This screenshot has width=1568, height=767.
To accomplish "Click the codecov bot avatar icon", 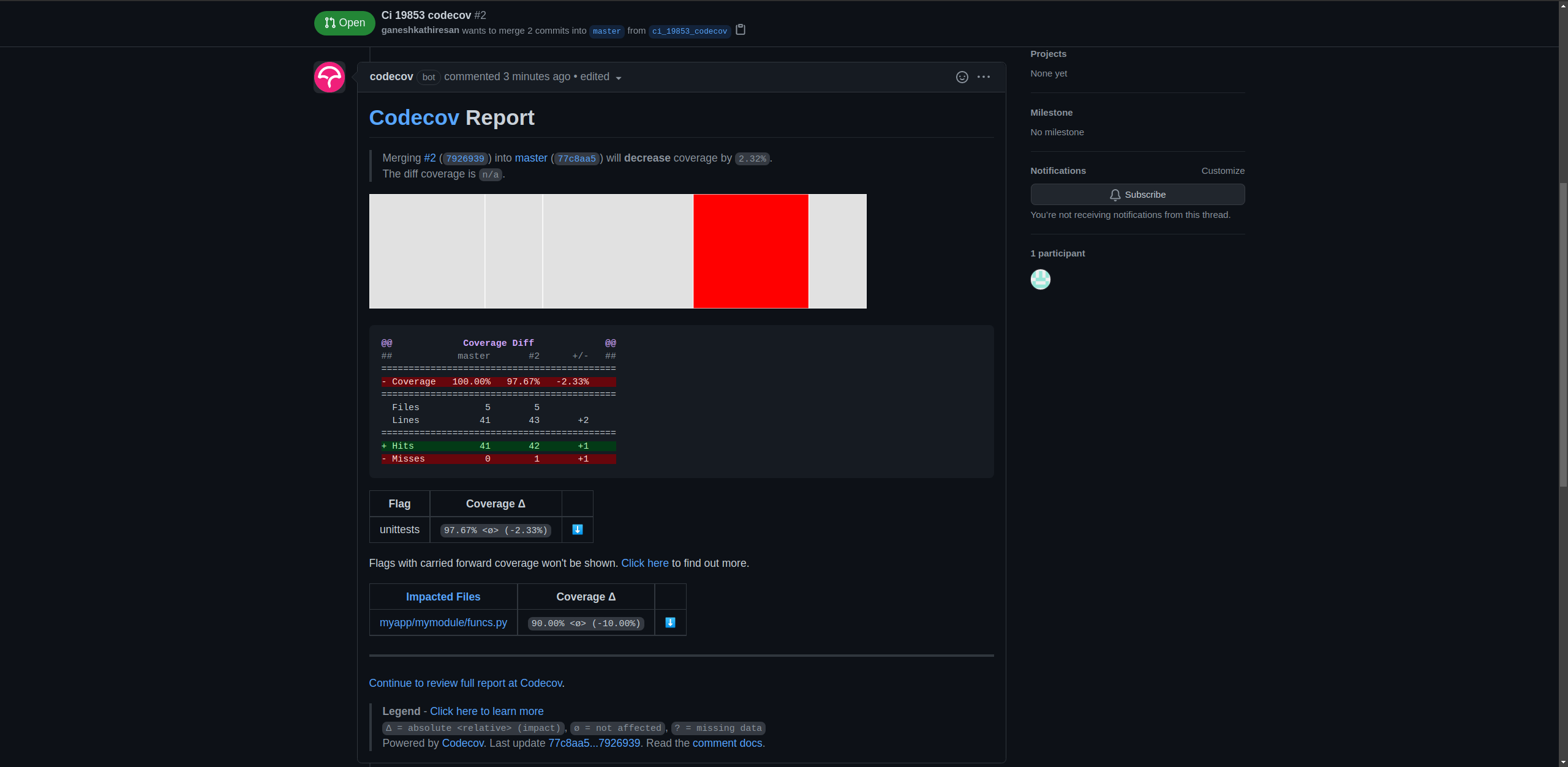I will (x=330, y=77).
